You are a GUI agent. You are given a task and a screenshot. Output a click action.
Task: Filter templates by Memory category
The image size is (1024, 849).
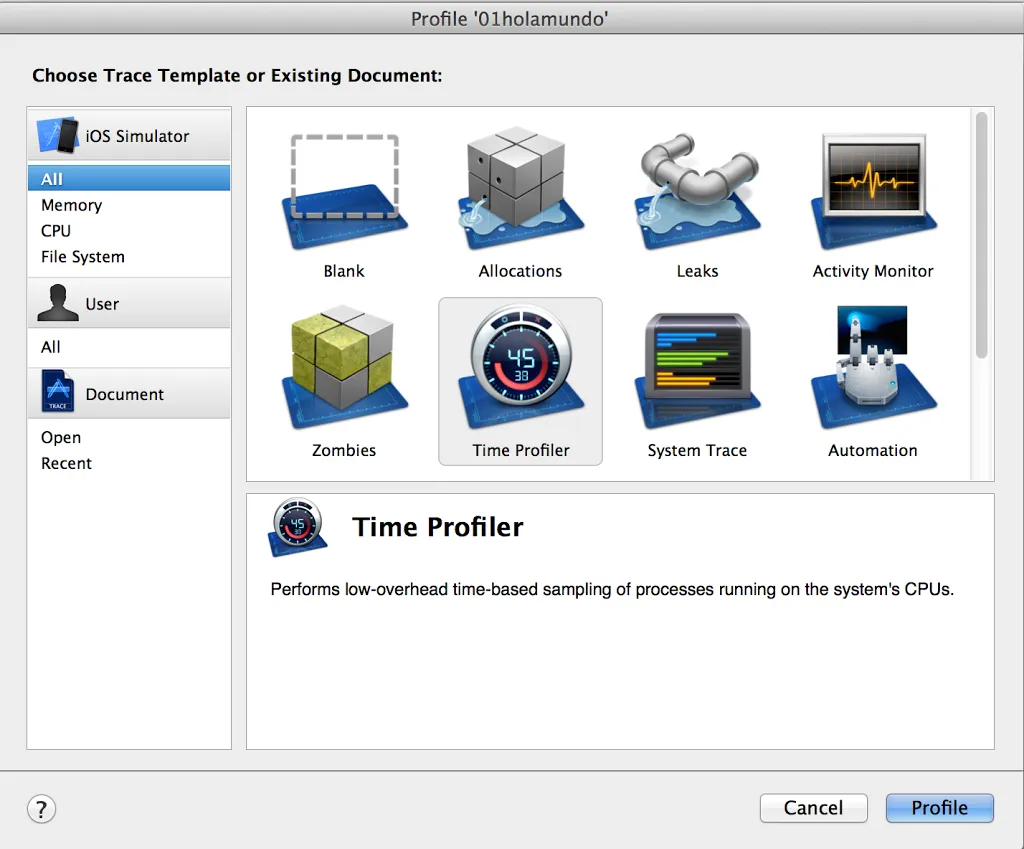click(x=71, y=205)
